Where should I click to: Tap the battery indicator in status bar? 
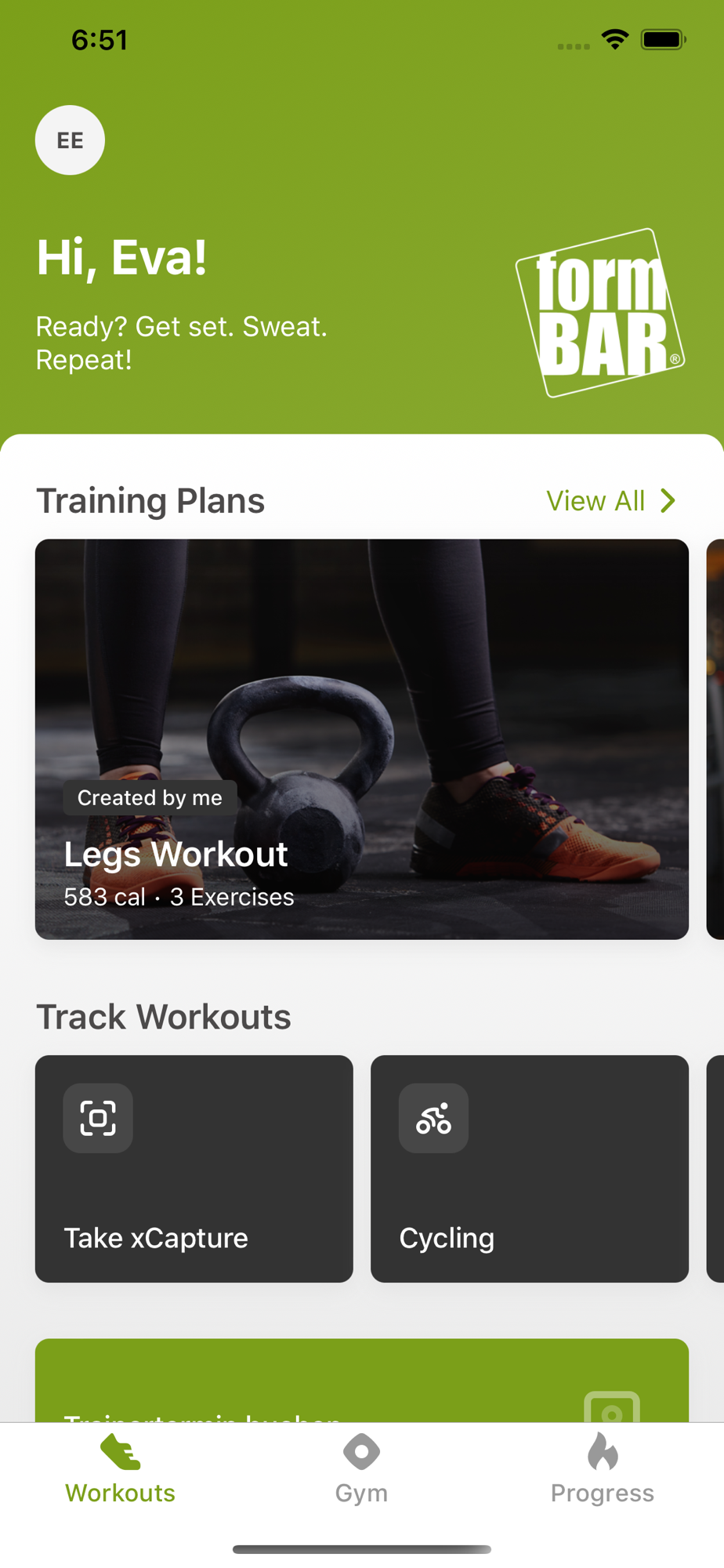pos(664,39)
